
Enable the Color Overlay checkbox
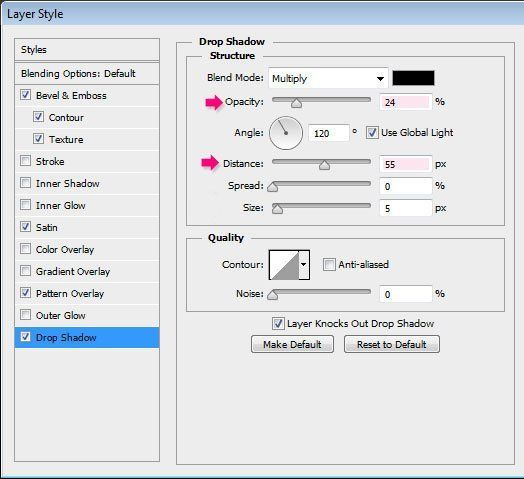[25, 249]
